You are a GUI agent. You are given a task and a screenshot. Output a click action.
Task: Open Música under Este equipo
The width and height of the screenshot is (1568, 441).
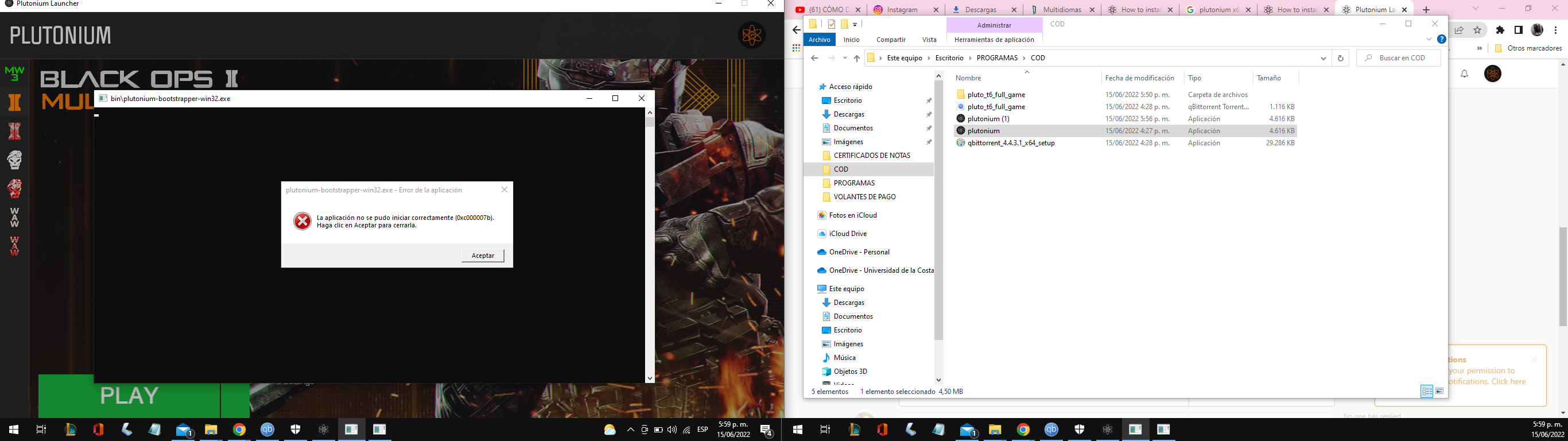844,358
